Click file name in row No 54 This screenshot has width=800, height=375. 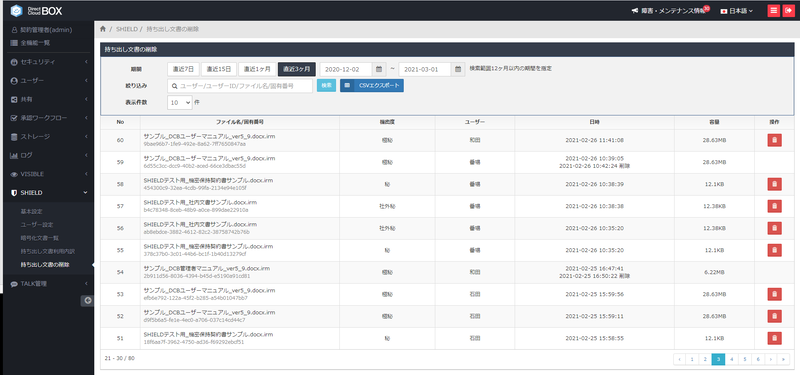207,268
